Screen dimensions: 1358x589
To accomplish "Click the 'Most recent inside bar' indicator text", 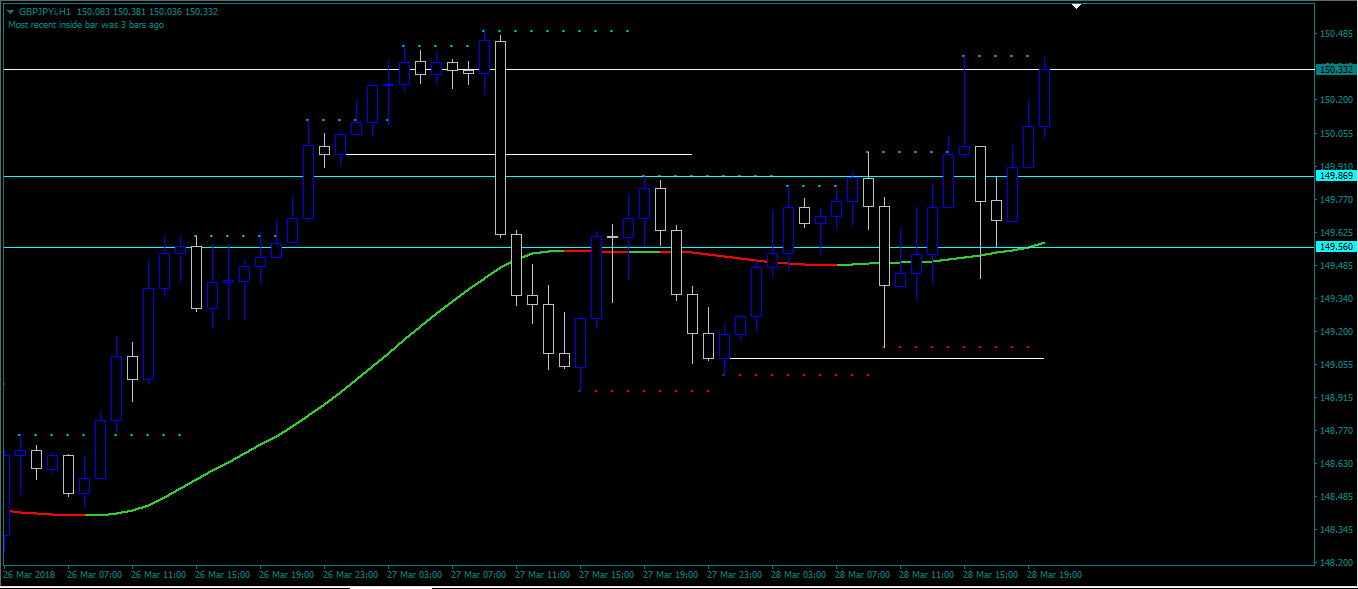I will tap(86, 25).
